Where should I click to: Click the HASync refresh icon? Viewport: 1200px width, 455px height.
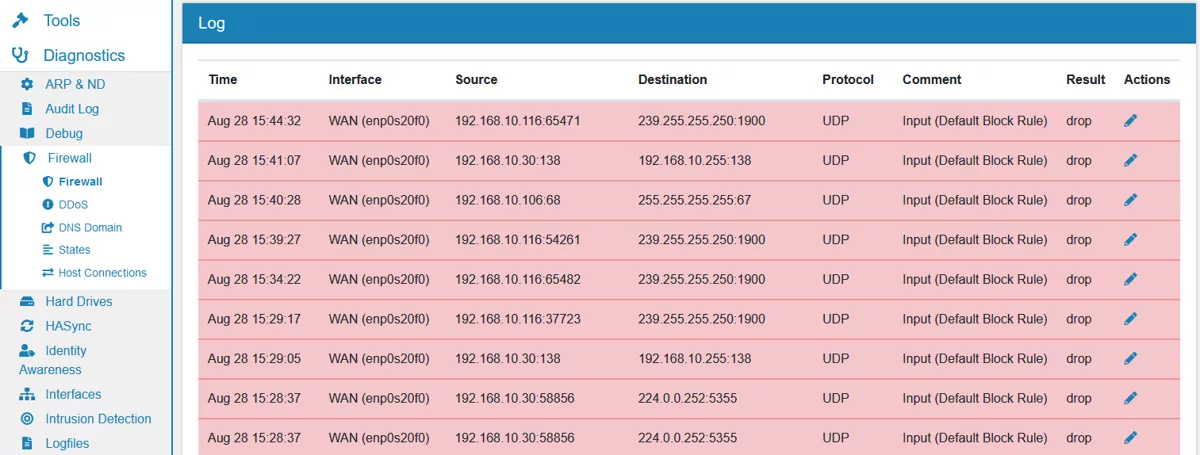pos(27,326)
